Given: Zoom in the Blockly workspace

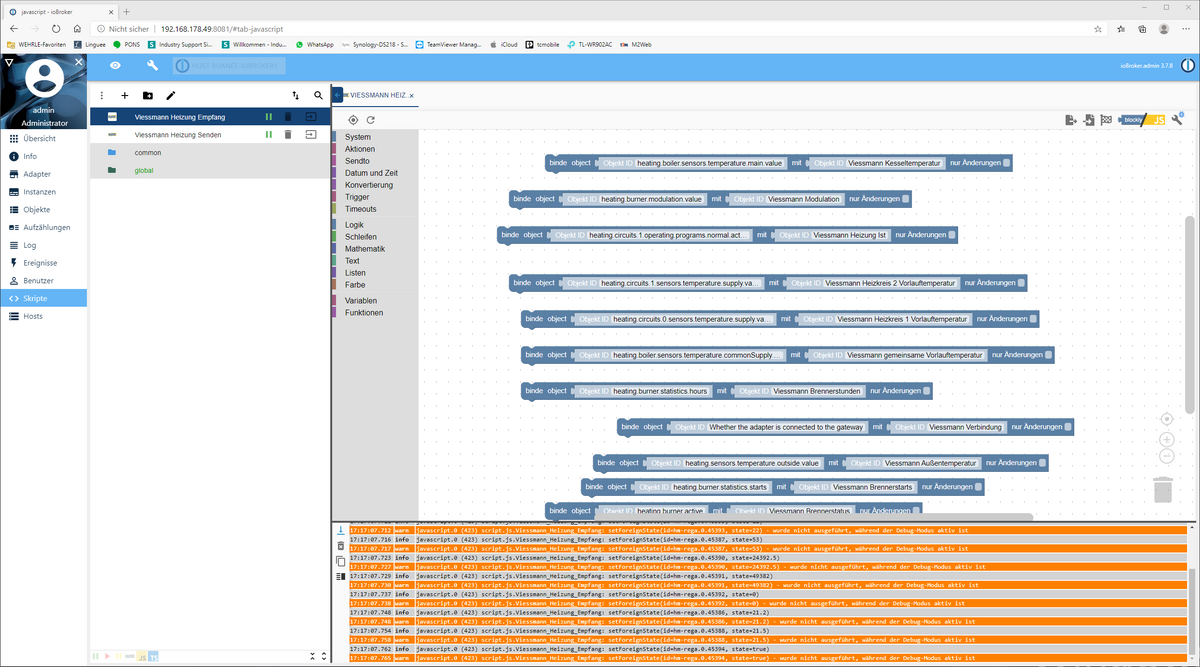Looking at the screenshot, I should coord(1166,439).
